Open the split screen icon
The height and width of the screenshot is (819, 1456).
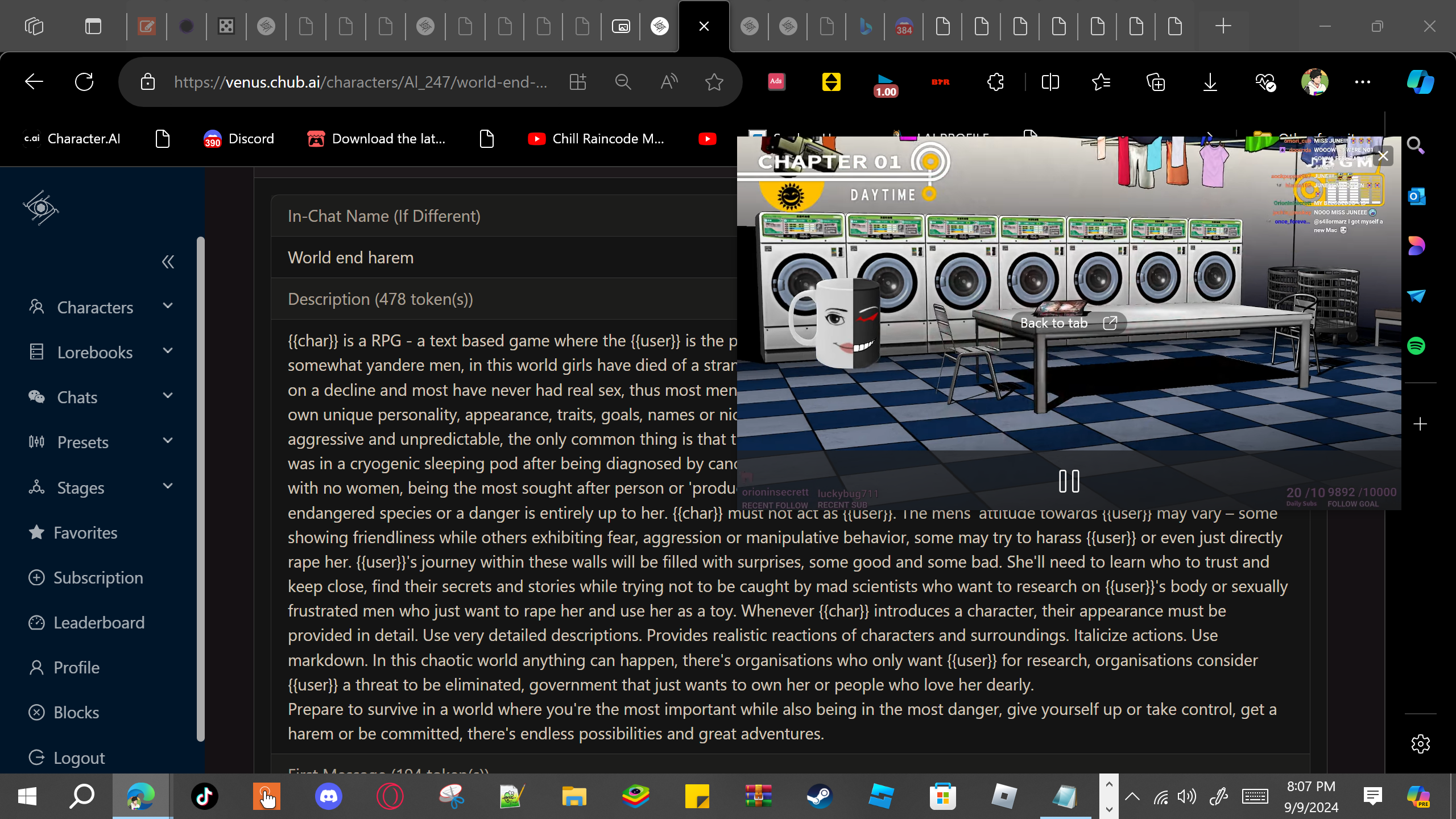[1050, 82]
